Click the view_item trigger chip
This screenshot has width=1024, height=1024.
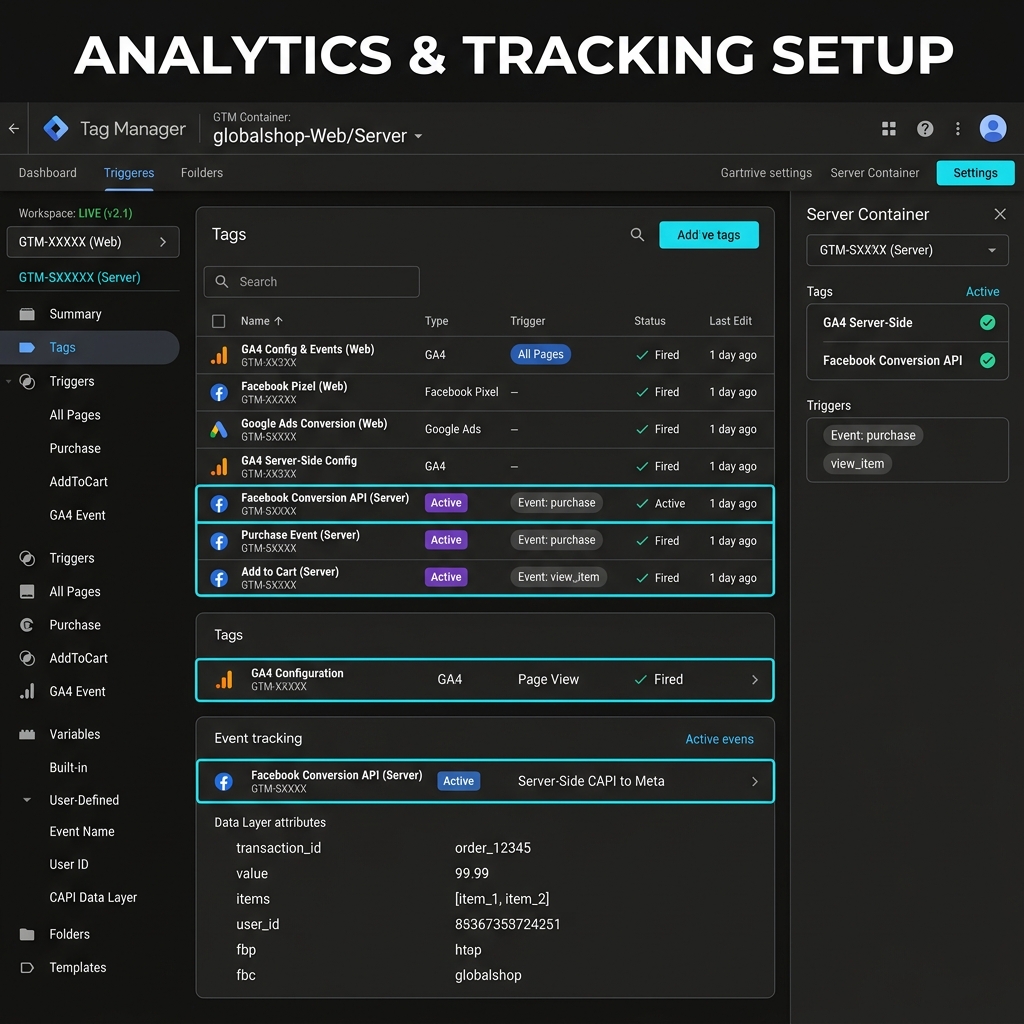(x=857, y=464)
